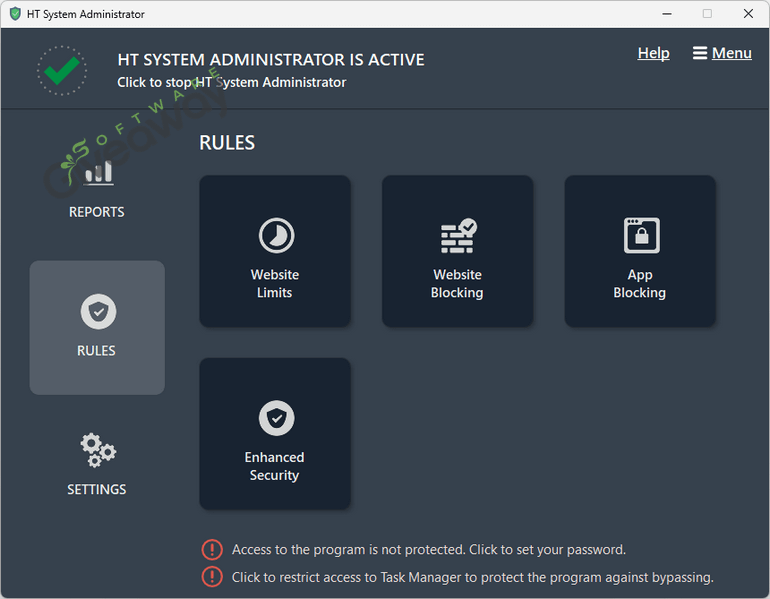Screen dimensions: 770x599
Task: Click 'Click to stop HT System Administrator'
Action: pos(231,82)
